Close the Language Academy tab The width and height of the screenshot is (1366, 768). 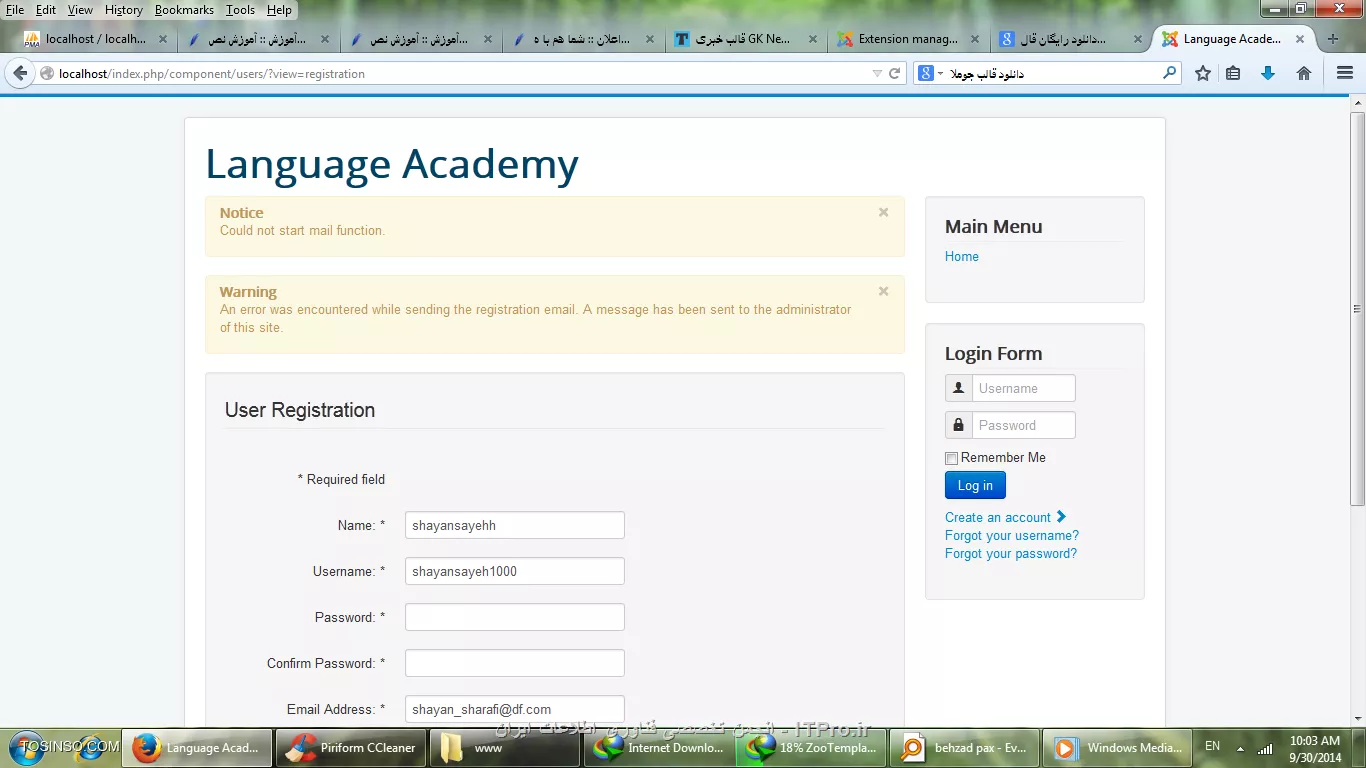point(1300,39)
